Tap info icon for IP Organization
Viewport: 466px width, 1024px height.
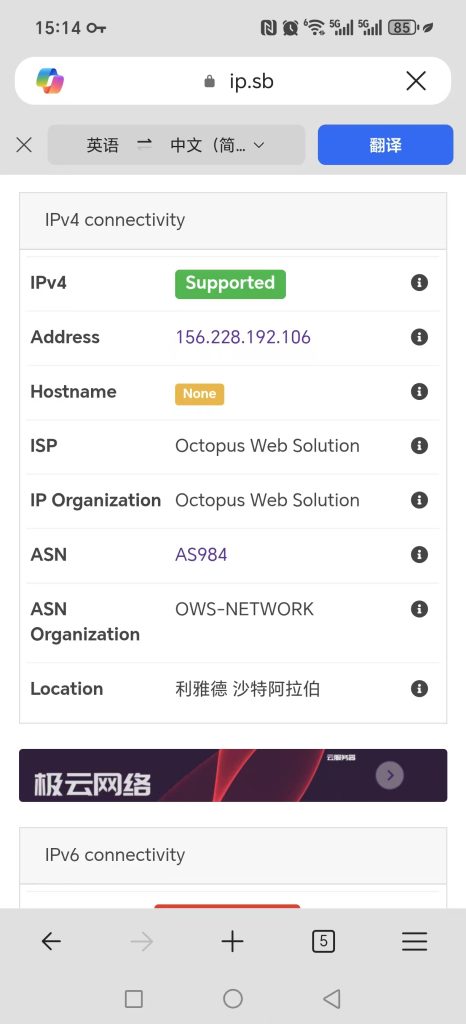click(x=419, y=500)
